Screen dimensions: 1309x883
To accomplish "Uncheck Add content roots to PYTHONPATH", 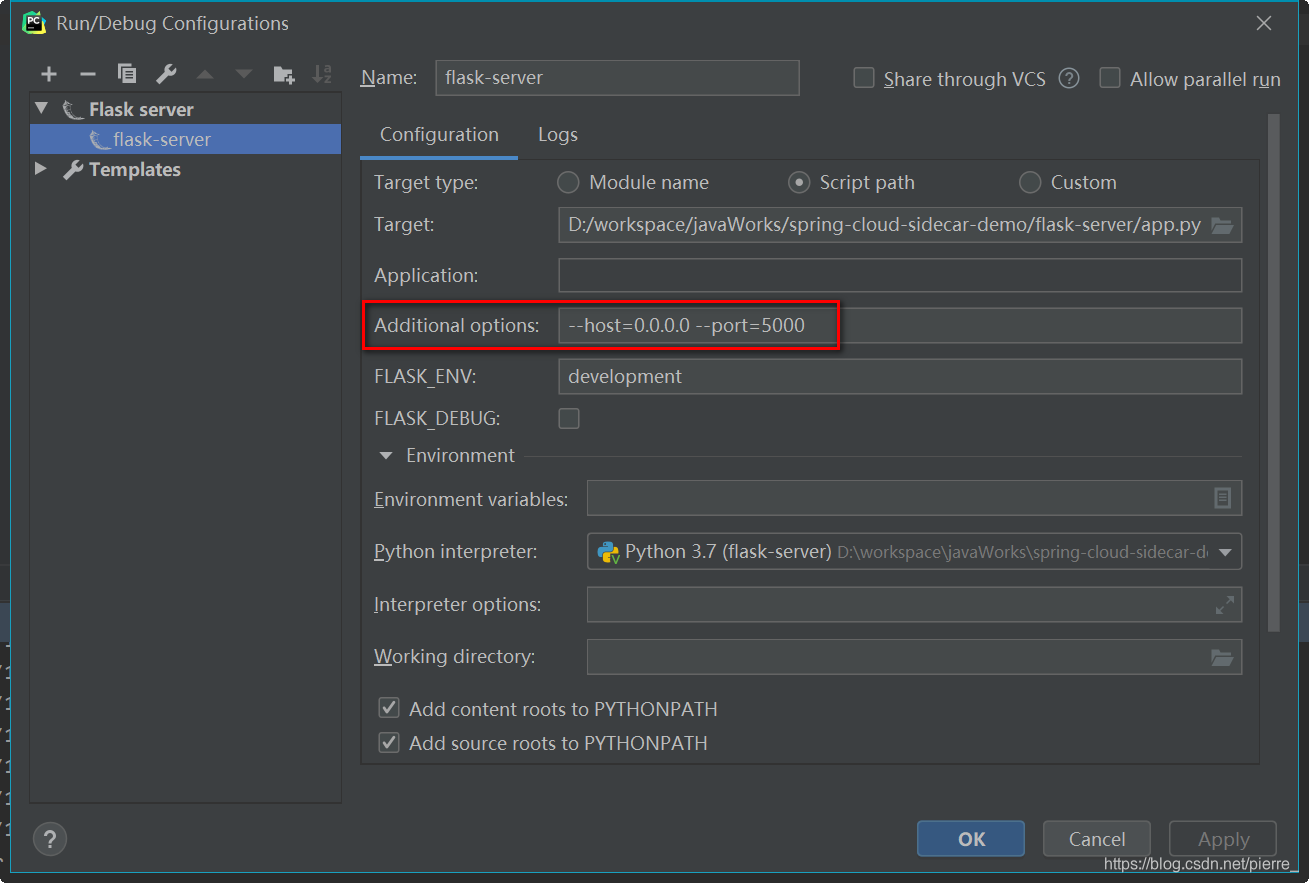I will 389,709.
